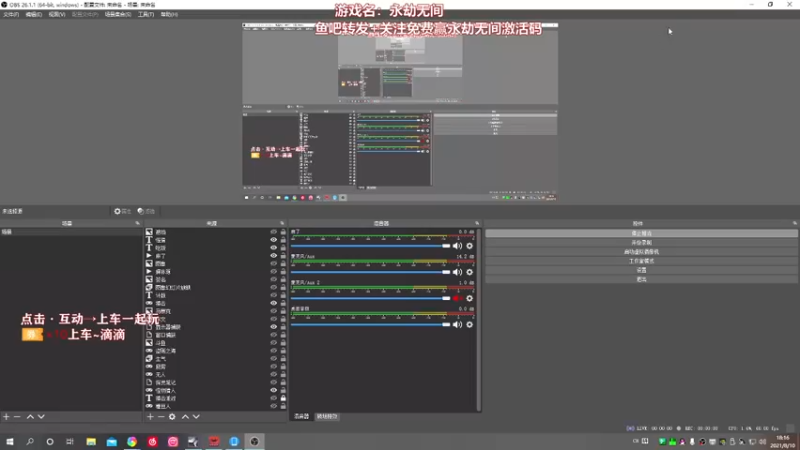Image resolution: width=800 pixels, height=450 pixels.
Task: Click the 开始录制 button
Action: [x=641, y=242]
